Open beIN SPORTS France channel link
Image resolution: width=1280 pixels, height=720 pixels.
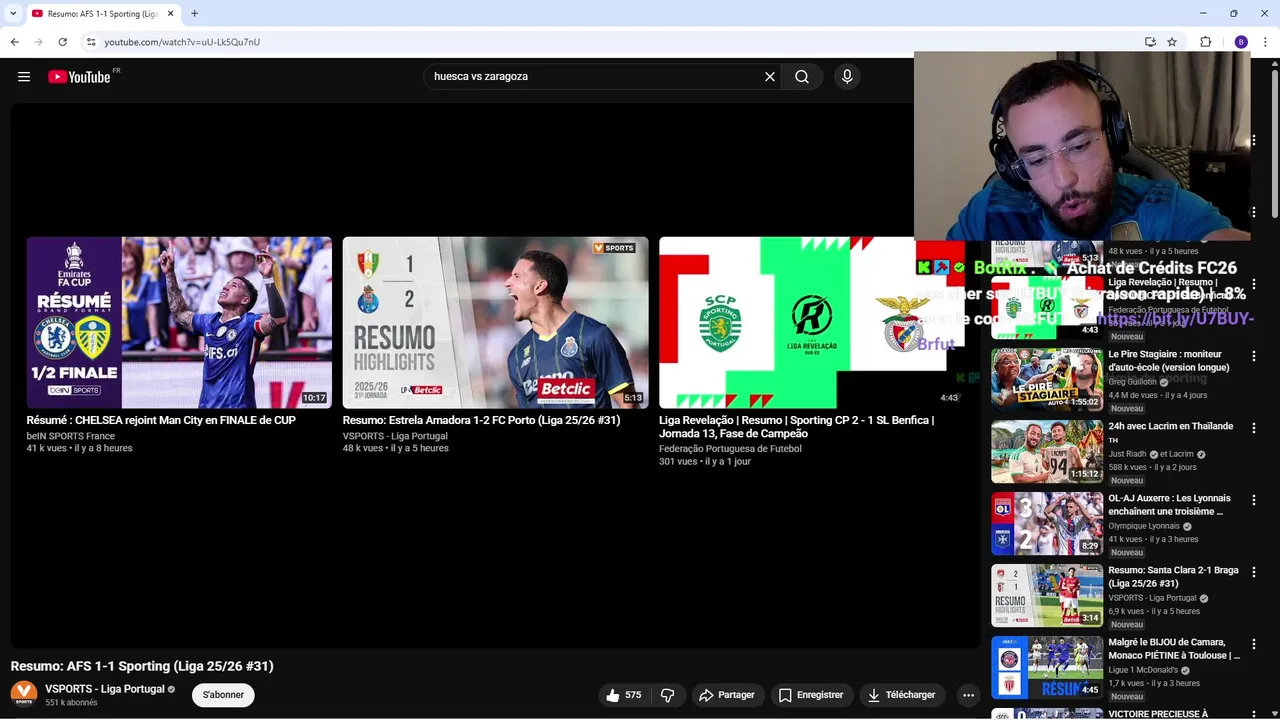coord(71,437)
